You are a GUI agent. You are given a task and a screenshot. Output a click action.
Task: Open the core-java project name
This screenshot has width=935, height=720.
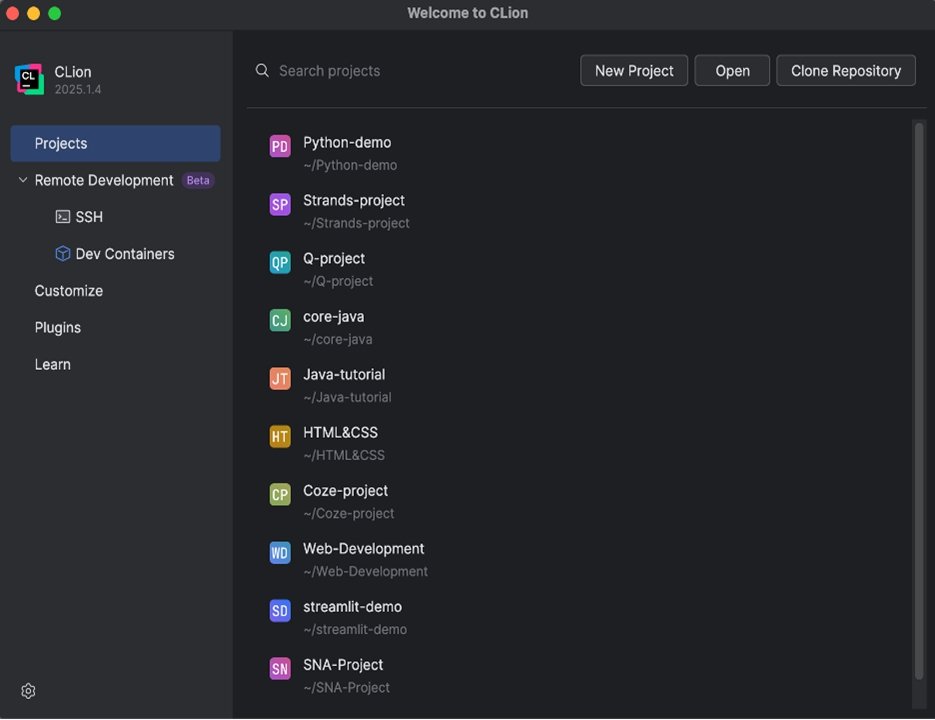(333, 316)
